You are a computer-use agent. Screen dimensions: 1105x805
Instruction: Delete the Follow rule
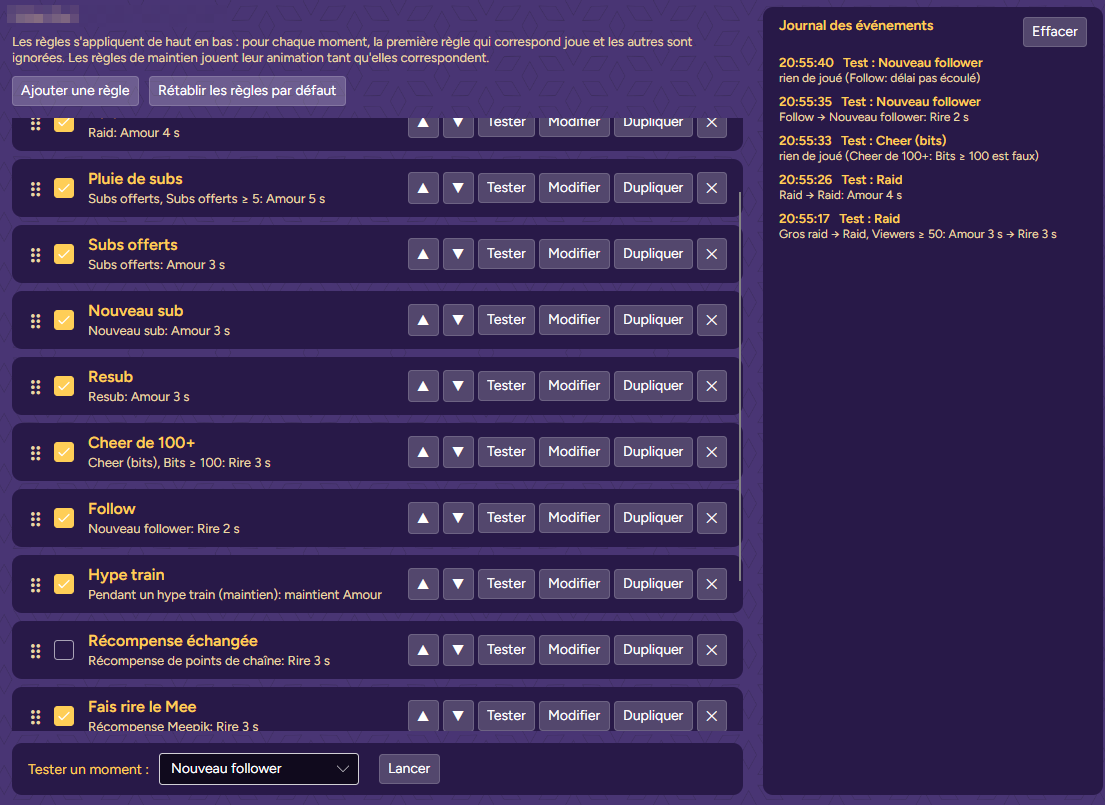coord(712,518)
